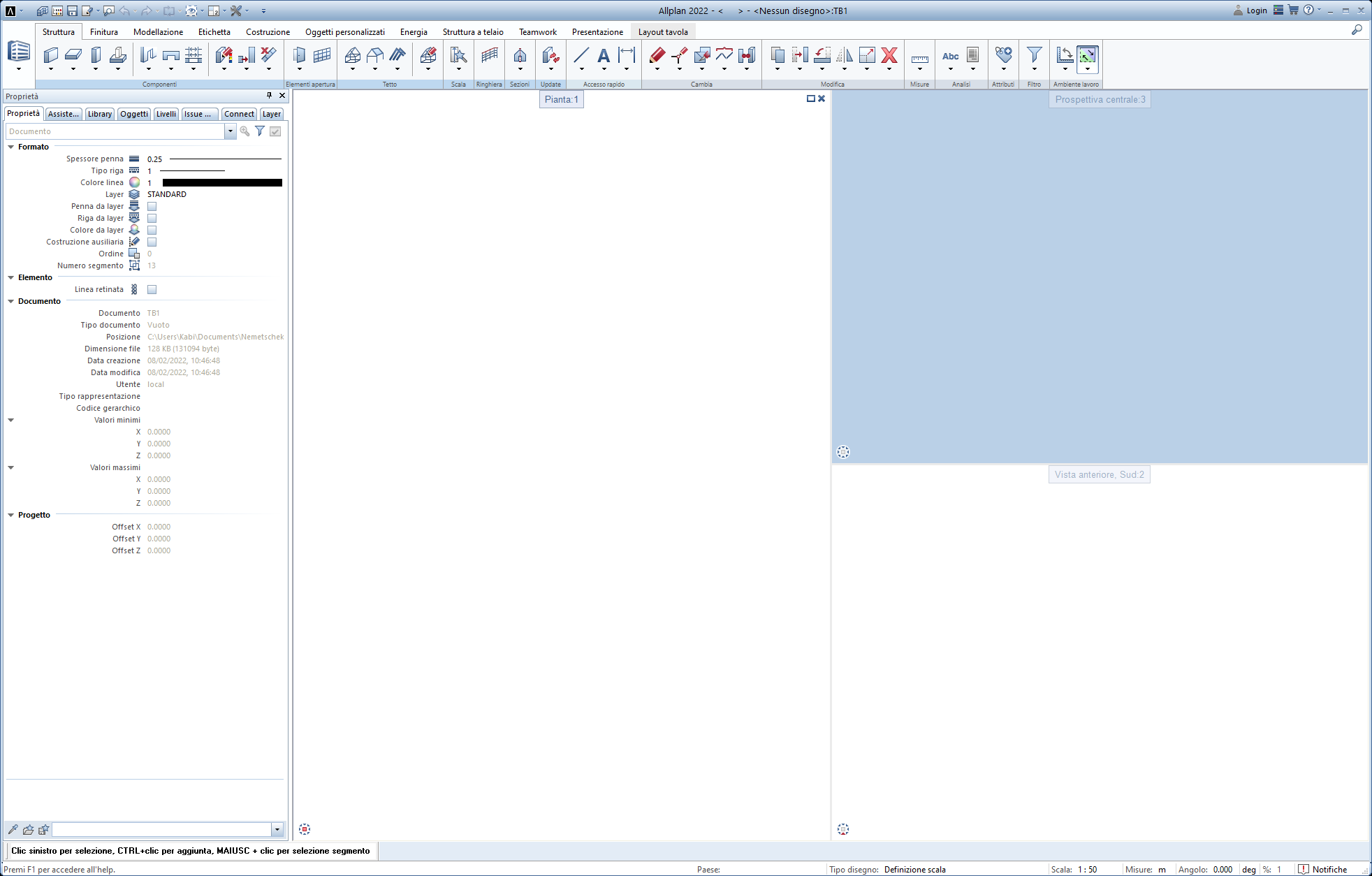Select the line drawing tool in Accesso rapido
Screen dimensions: 1372x876
coord(581,55)
